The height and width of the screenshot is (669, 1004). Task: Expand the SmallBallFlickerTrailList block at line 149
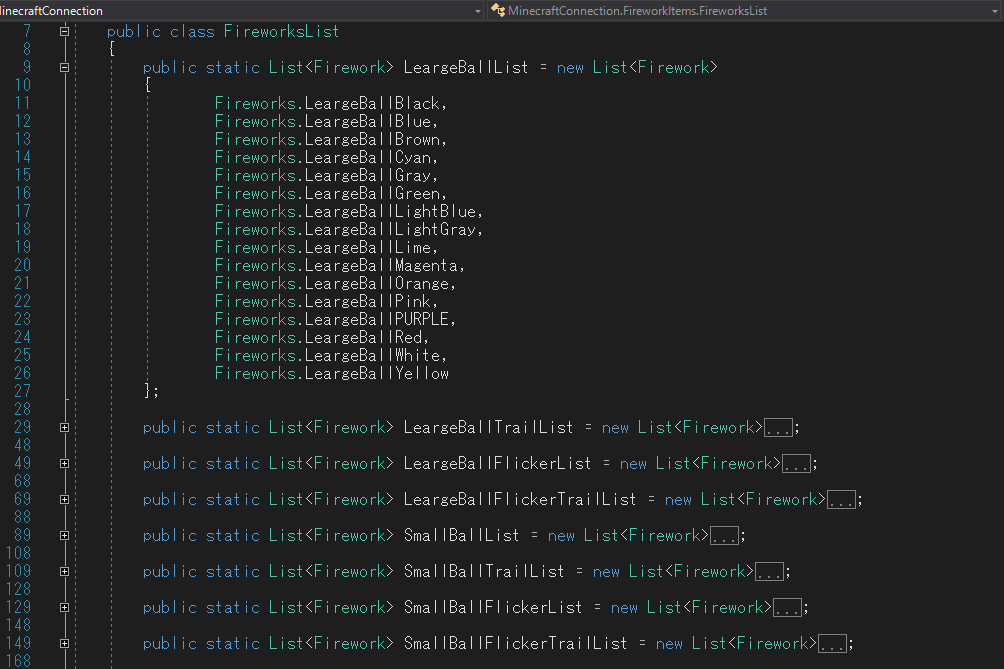pyautogui.click(x=64, y=643)
